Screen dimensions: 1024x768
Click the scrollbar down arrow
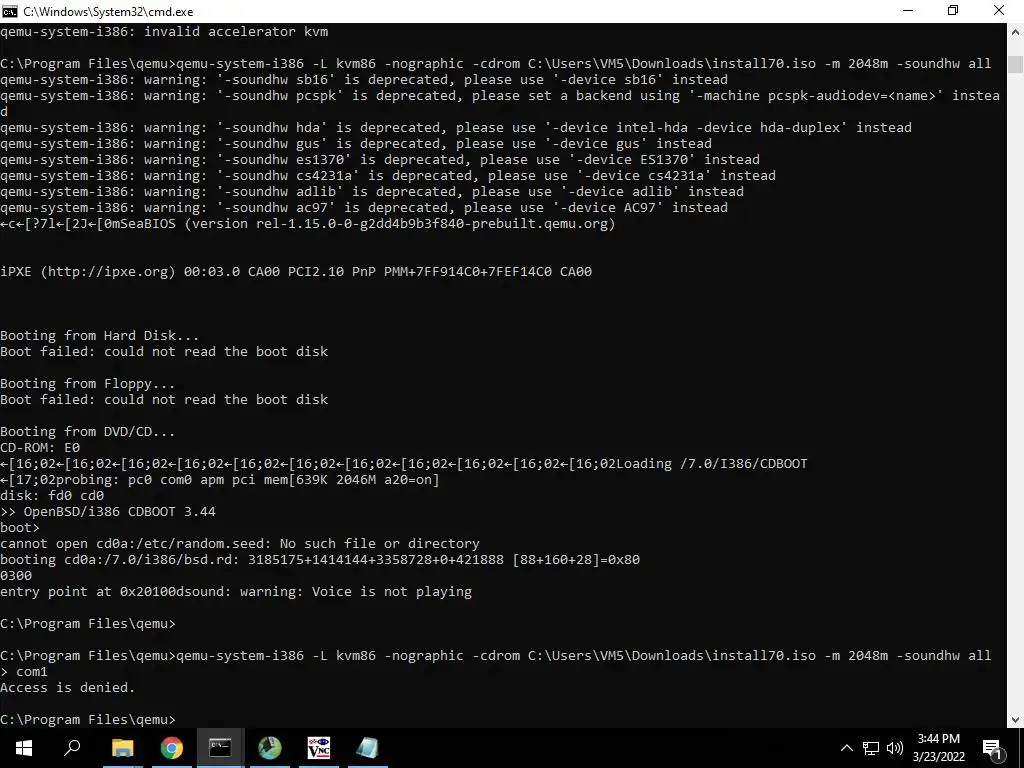(x=1016, y=720)
